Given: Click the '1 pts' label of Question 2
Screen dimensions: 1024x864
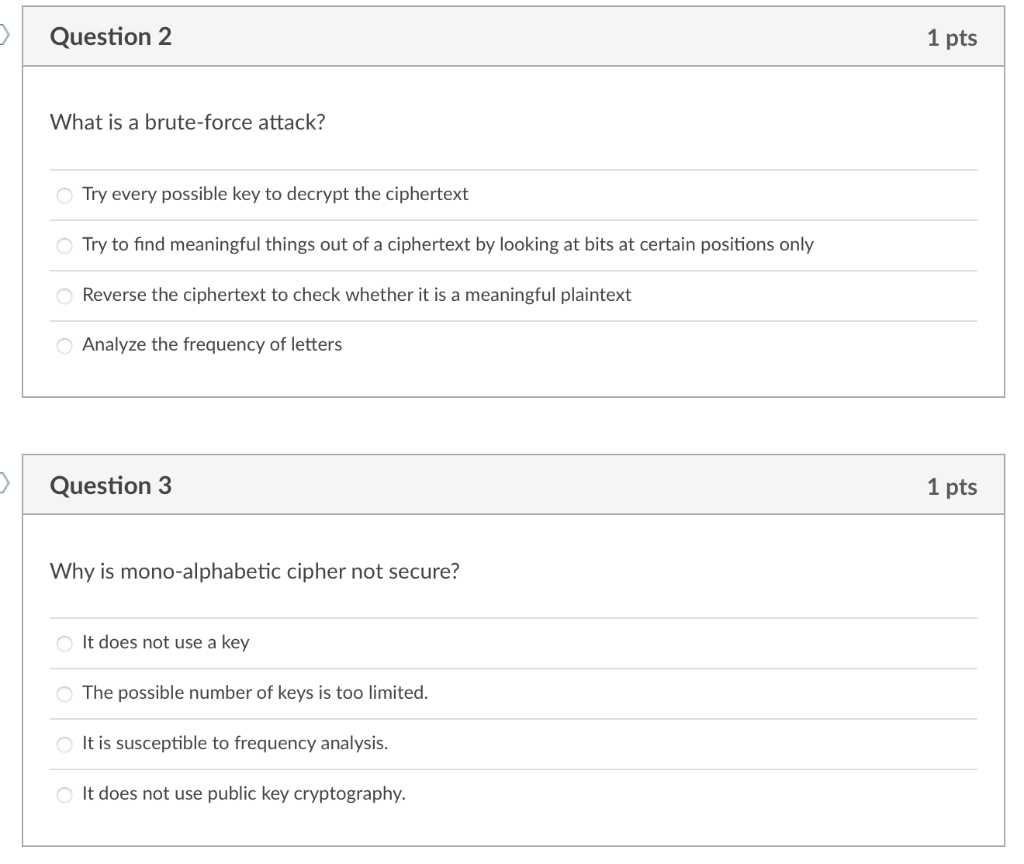Looking at the screenshot, I should pyautogui.click(x=952, y=38).
